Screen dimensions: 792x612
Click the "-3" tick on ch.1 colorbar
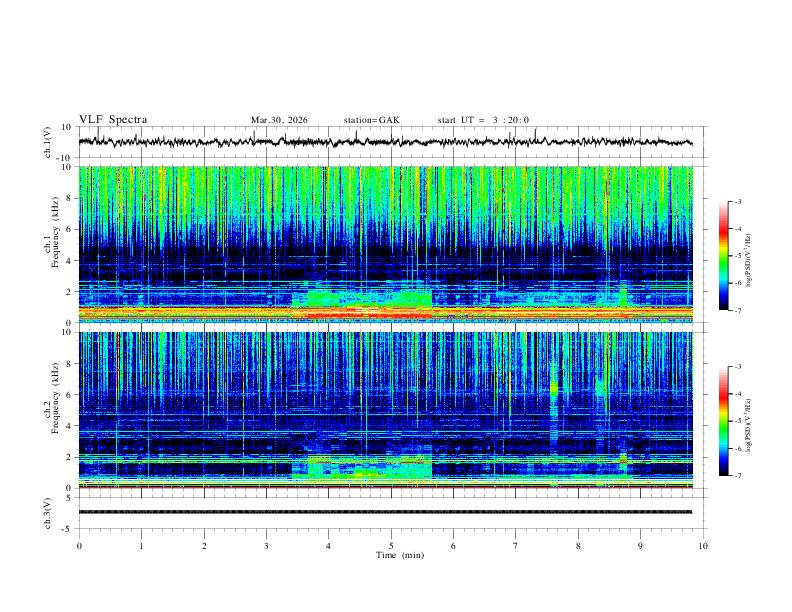coord(737,201)
